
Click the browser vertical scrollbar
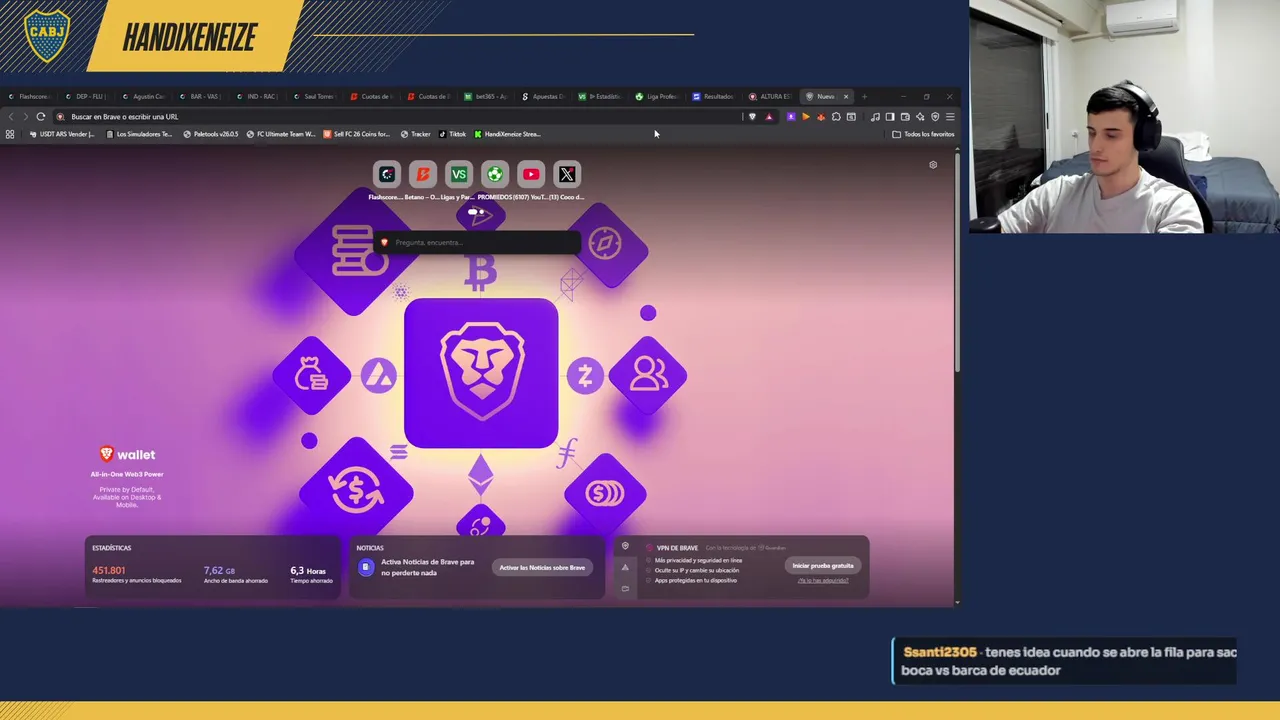[x=957, y=260]
